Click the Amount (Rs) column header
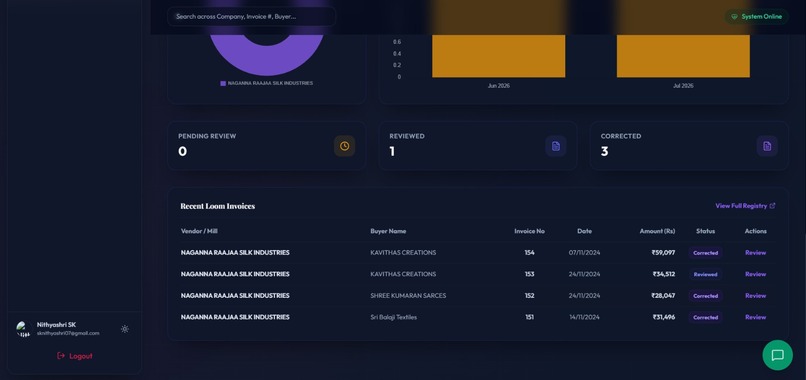 [657, 231]
